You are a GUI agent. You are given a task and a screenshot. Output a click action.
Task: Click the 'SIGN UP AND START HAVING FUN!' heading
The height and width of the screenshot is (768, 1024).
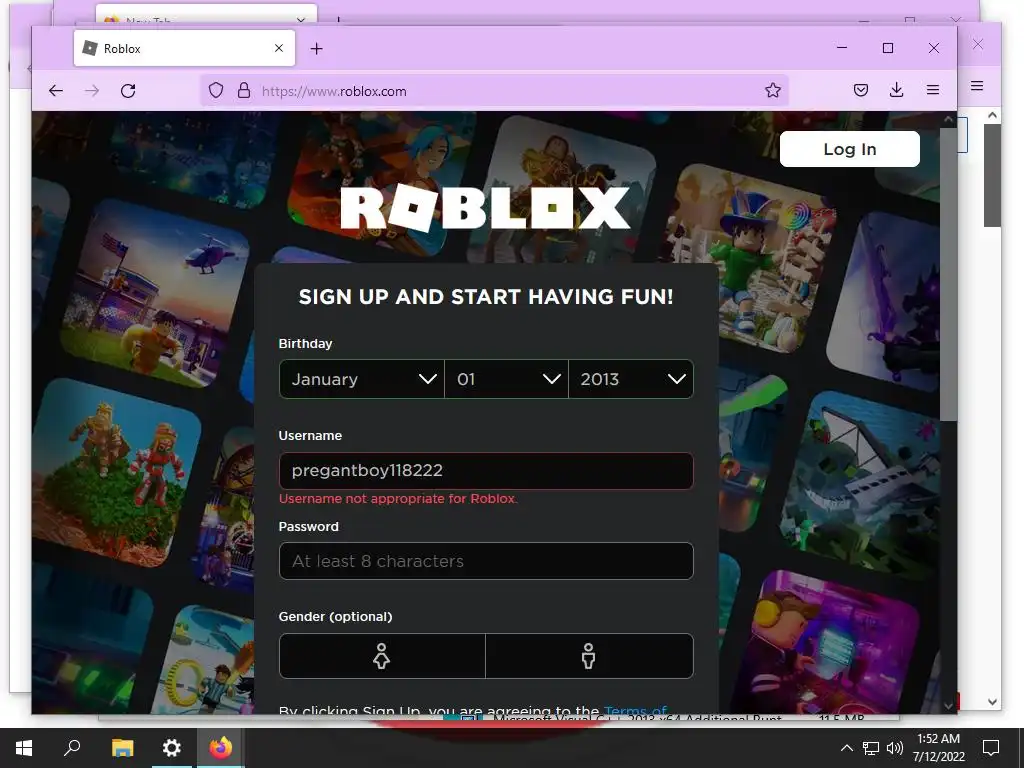486,297
